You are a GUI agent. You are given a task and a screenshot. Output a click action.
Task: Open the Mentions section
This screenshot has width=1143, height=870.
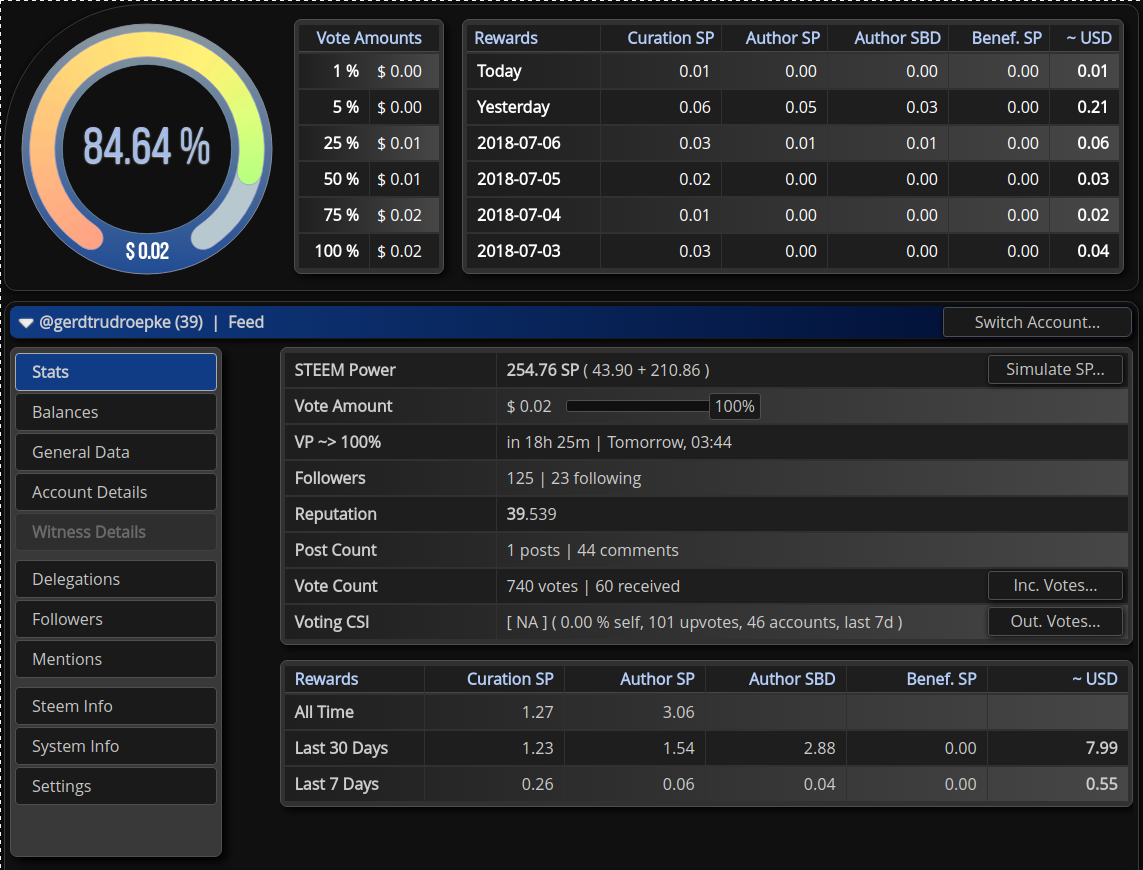(116, 659)
